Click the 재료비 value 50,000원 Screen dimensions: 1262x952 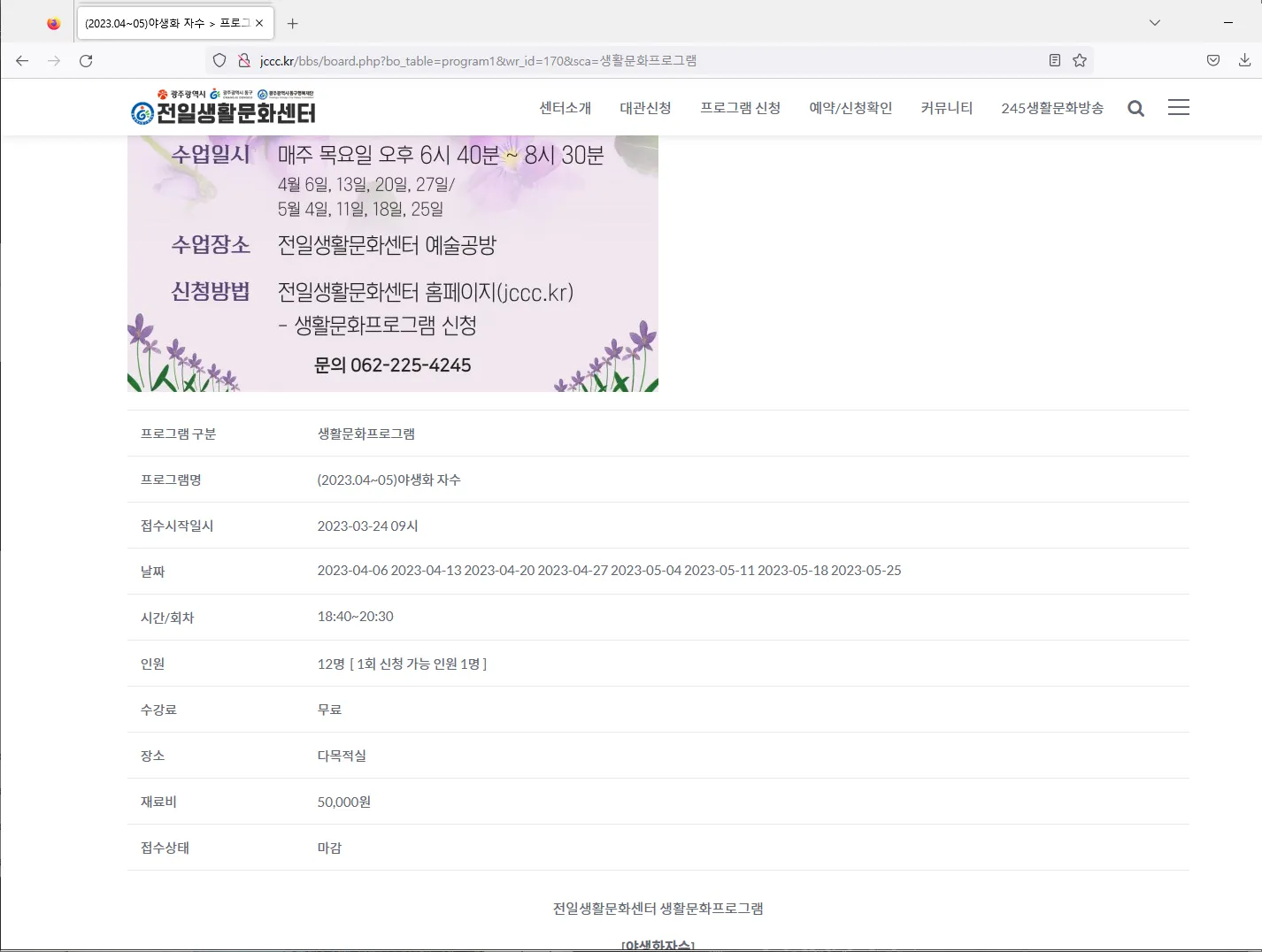click(x=344, y=802)
